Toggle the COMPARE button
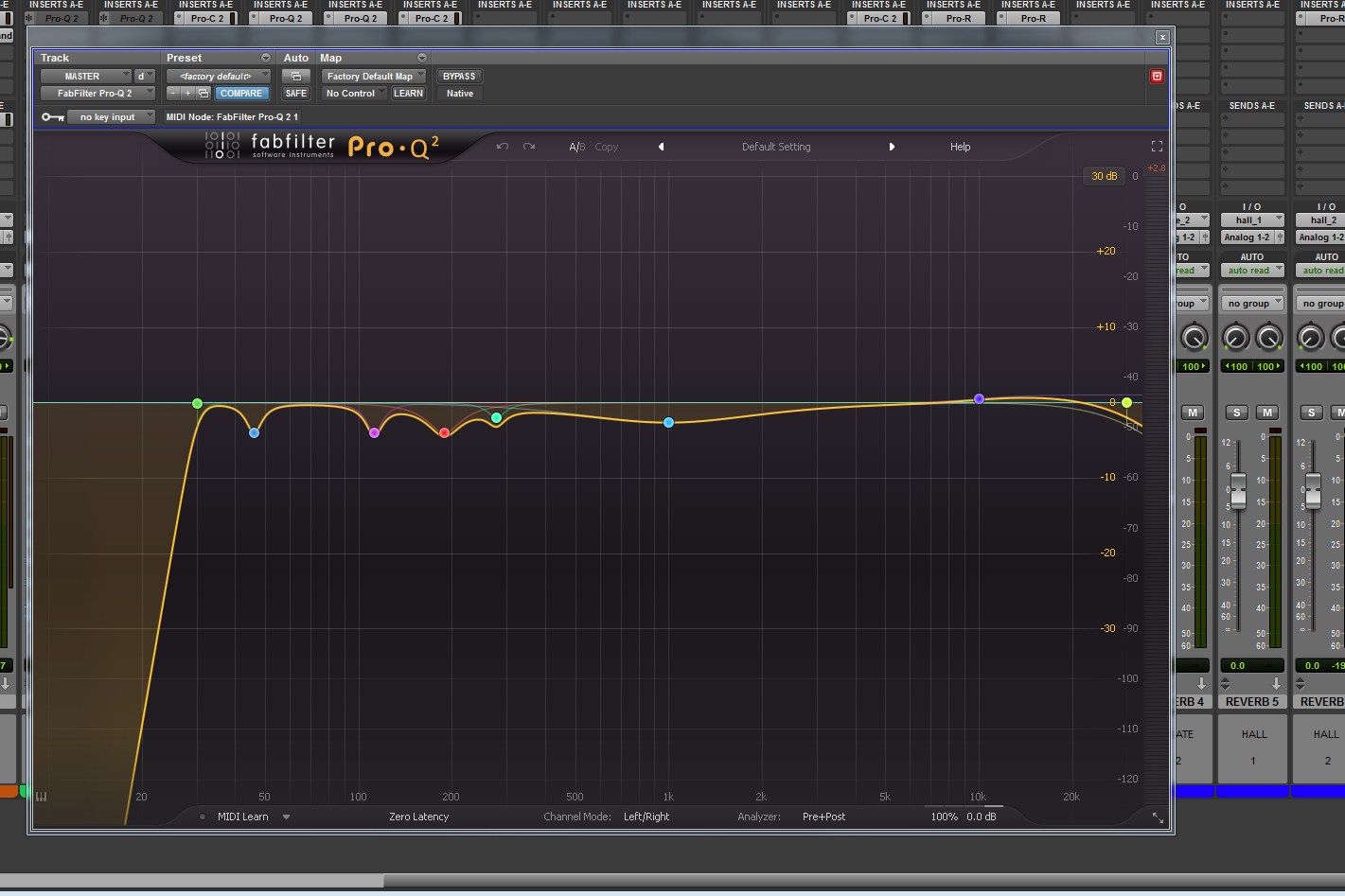The height and width of the screenshot is (896, 1345). tap(241, 93)
